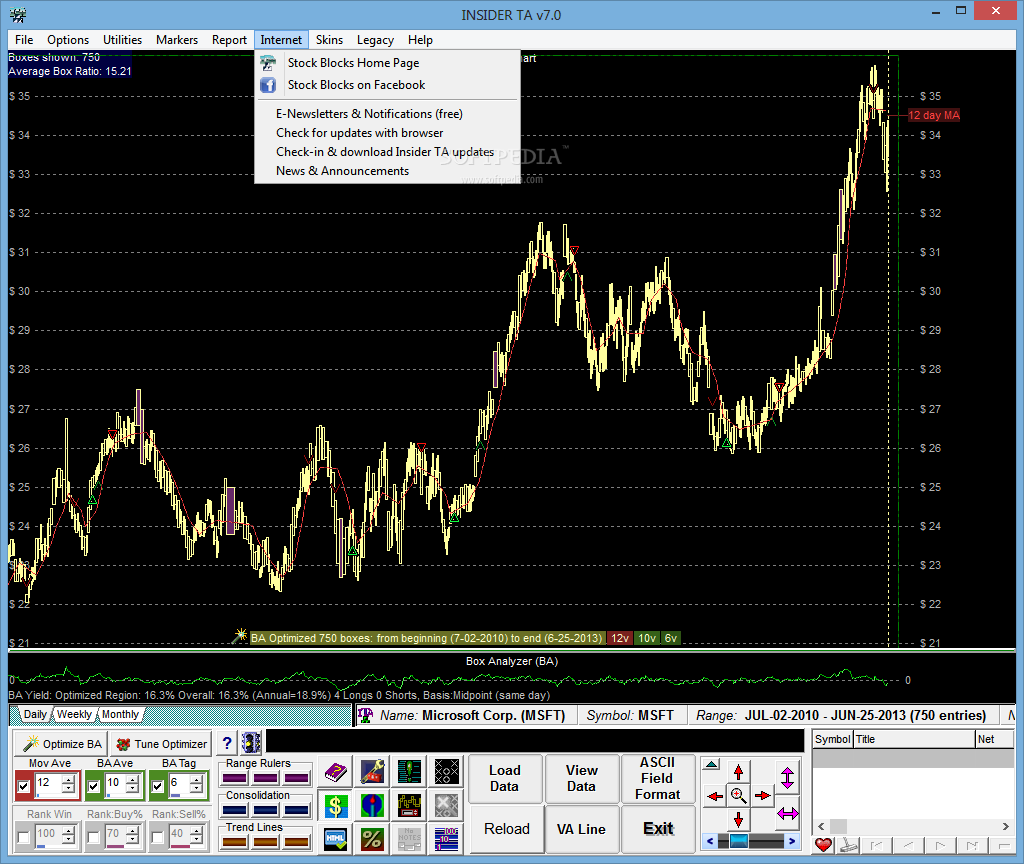Enable the Rank Win checkbox
The width and height of the screenshot is (1024, 864).
tap(24, 837)
